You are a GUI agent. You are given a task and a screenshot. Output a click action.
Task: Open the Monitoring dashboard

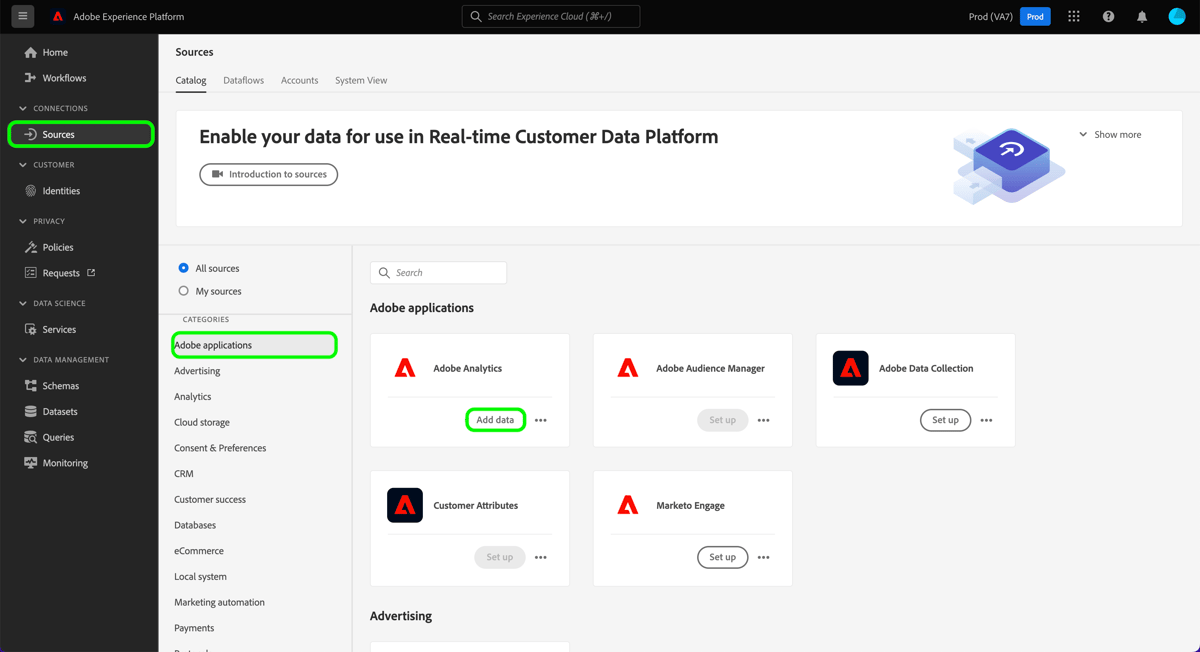[64, 462]
